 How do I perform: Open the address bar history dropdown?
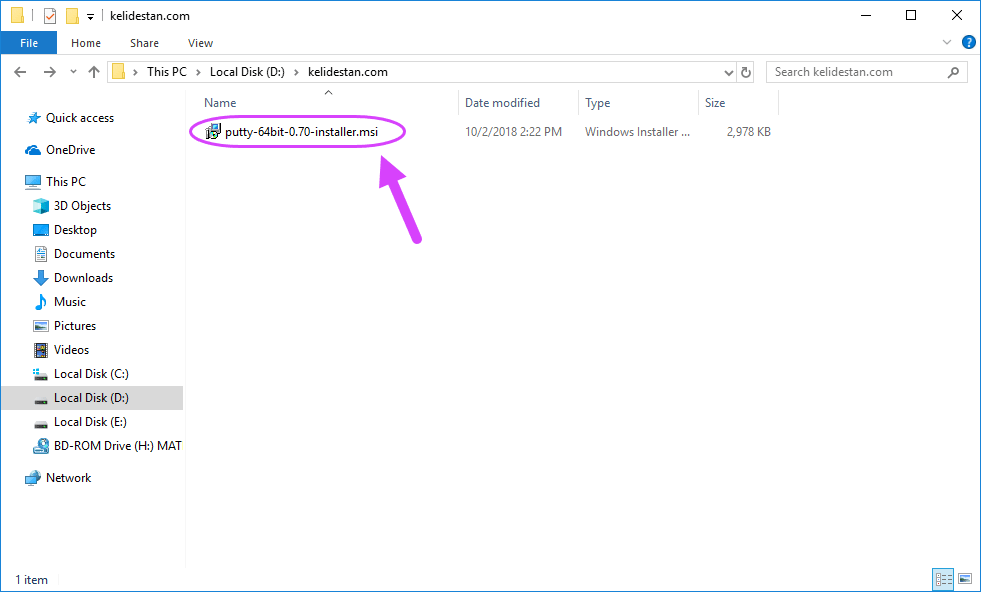728,73
